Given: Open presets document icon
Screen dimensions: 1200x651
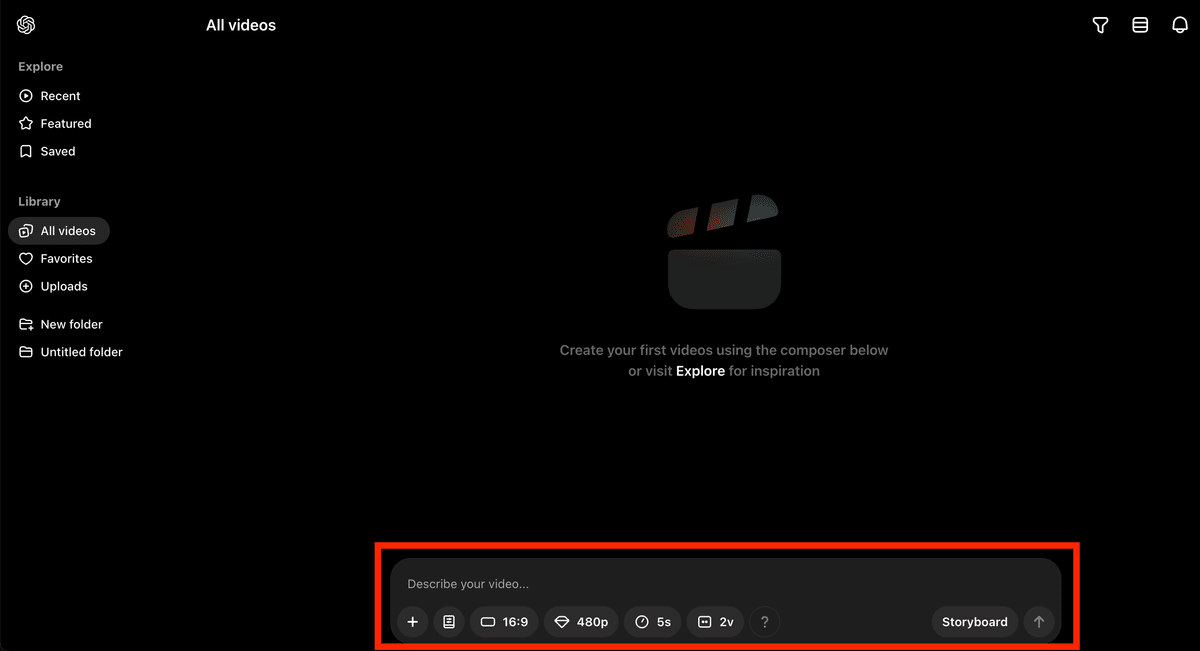Looking at the screenshot, I should click(x=449, y=622).
